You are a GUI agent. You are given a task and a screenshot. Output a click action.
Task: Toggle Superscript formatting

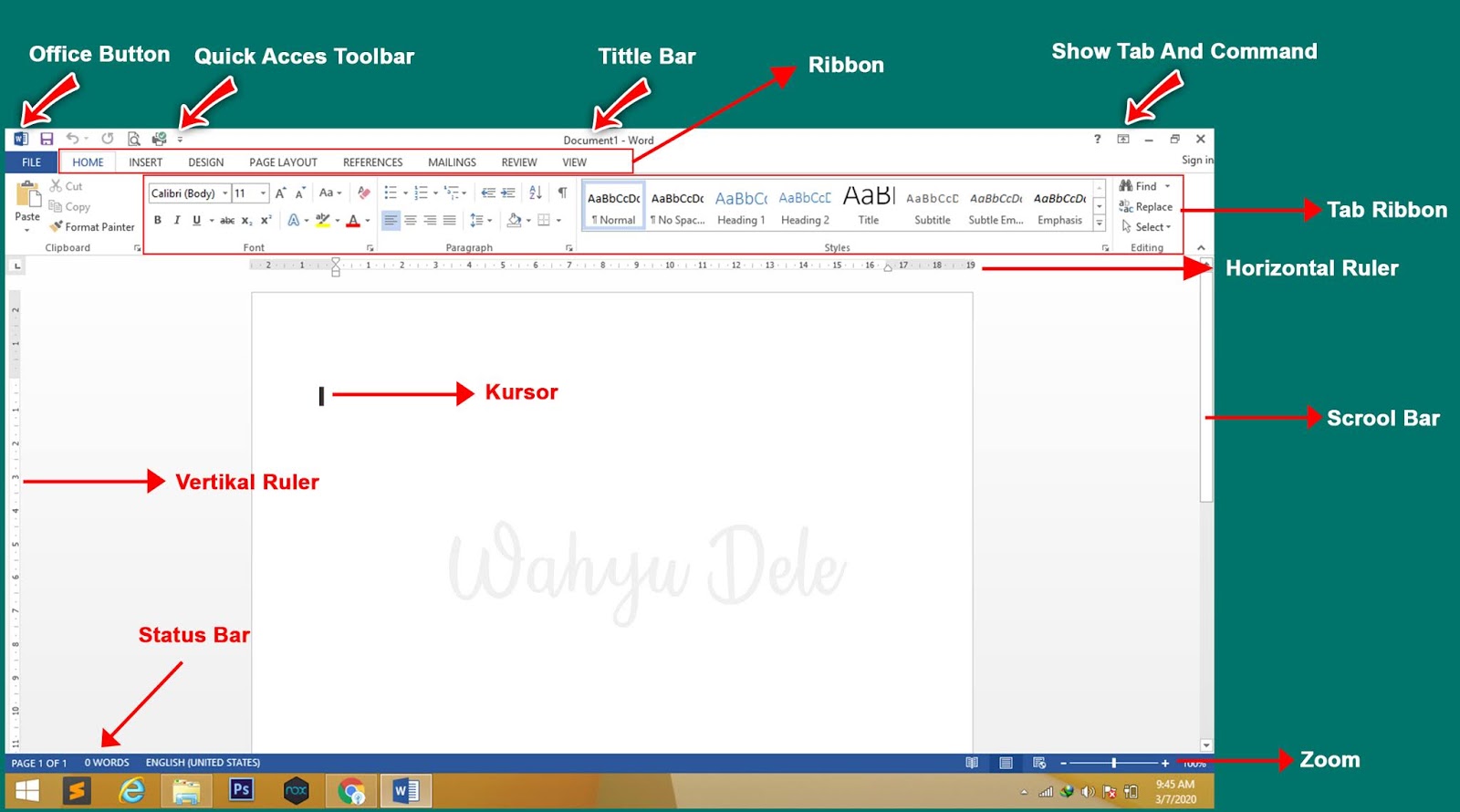pyautogui.click(x=266, y=220)
